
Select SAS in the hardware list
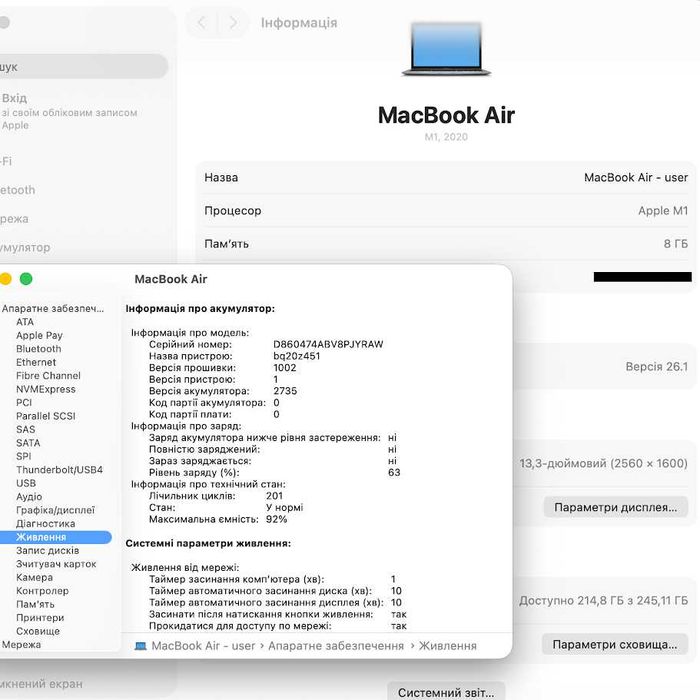[x=25, y=429]
